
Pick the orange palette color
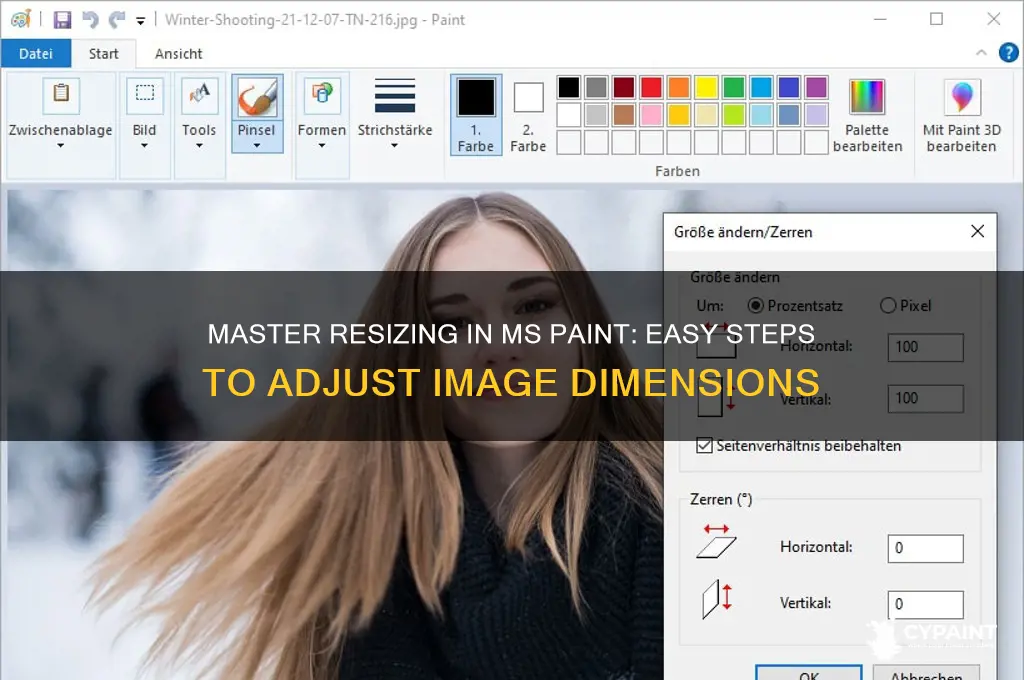tap(679, 88)
